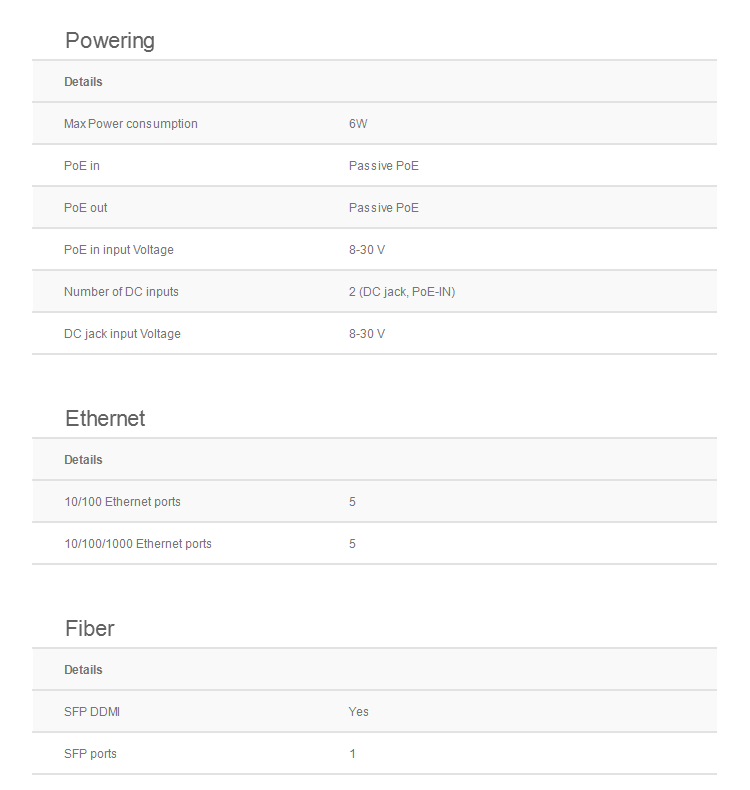Select the PoE in row label

[82, 166]
